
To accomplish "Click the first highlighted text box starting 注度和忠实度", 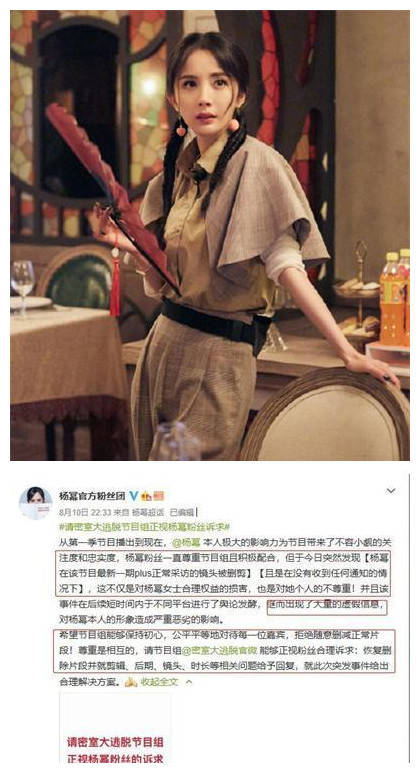I will [223, 574].
